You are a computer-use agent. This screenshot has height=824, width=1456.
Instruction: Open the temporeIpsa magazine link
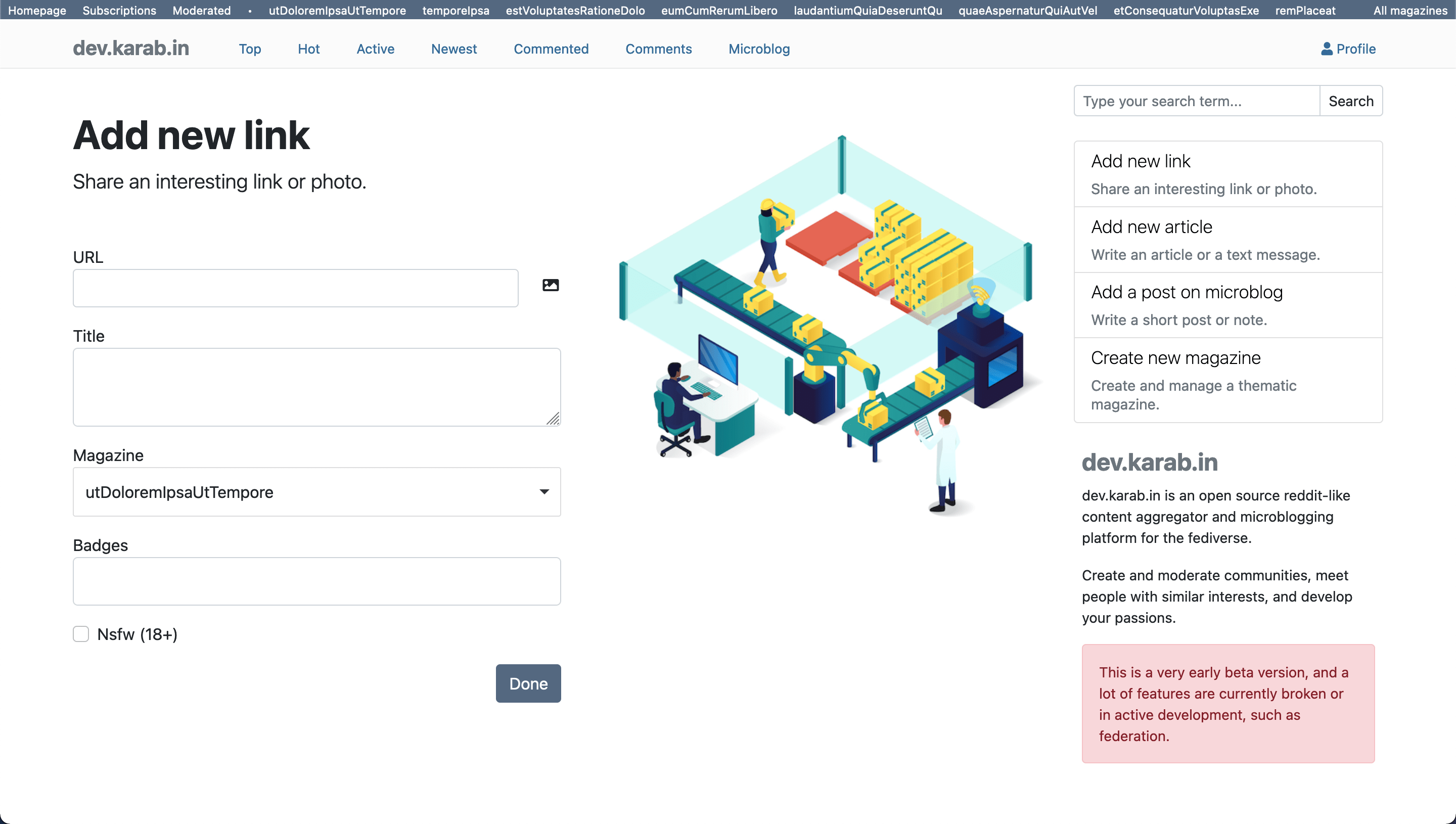455,10
